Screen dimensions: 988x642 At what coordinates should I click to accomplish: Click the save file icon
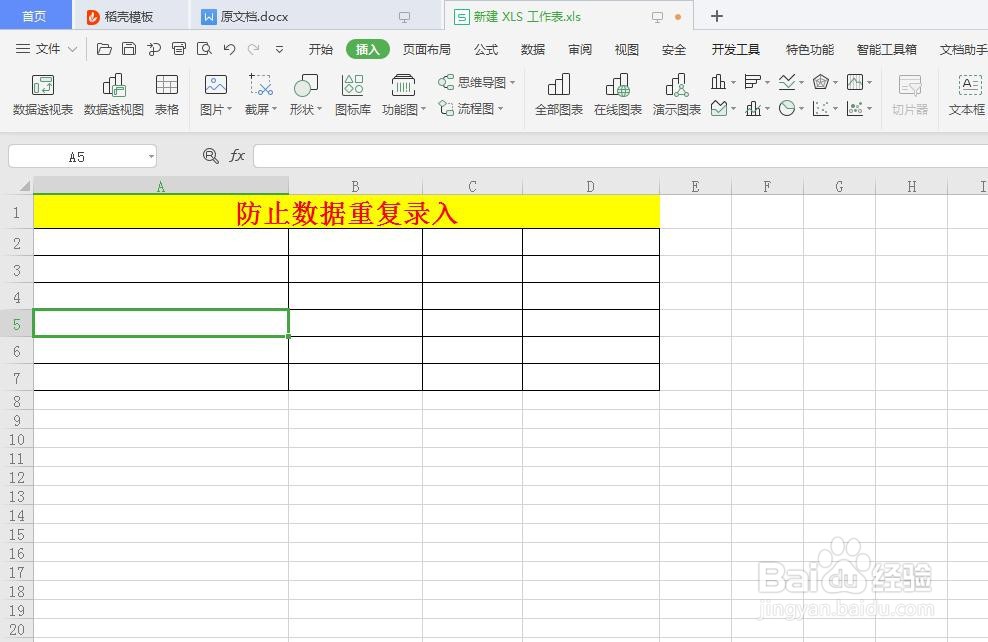pos(130,48)
